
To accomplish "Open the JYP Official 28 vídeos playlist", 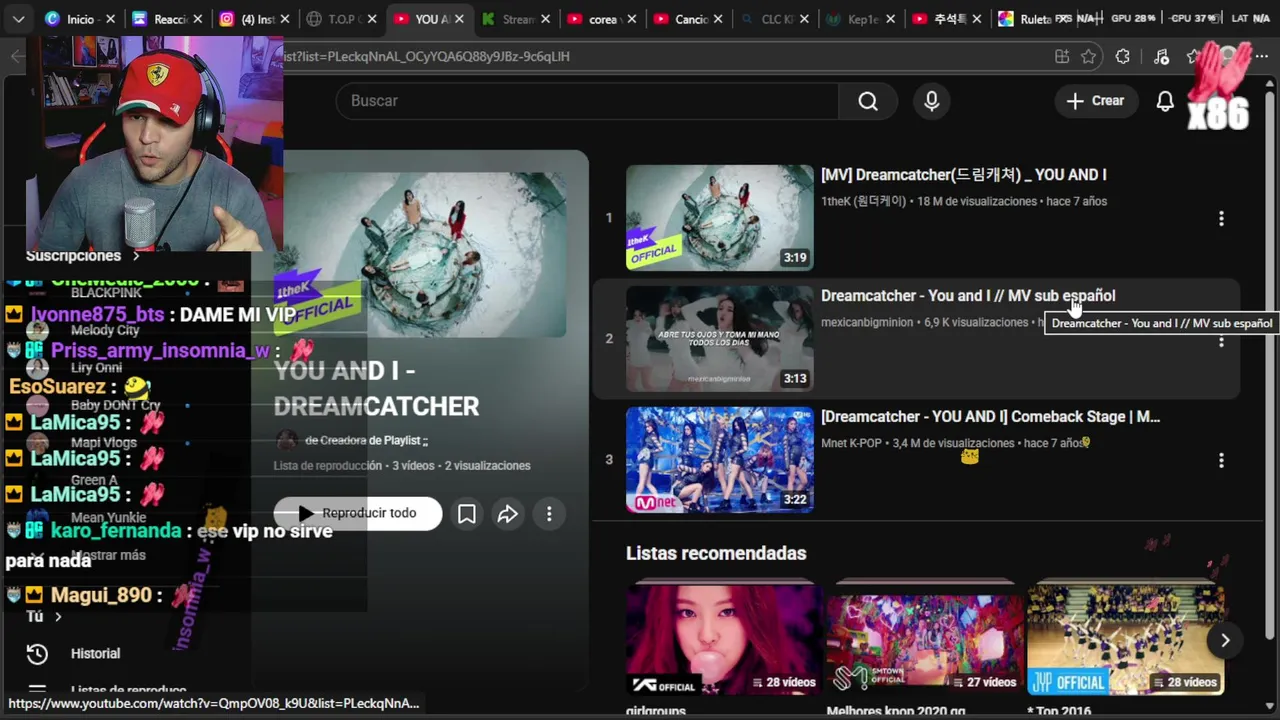I will coord(1125,640).
